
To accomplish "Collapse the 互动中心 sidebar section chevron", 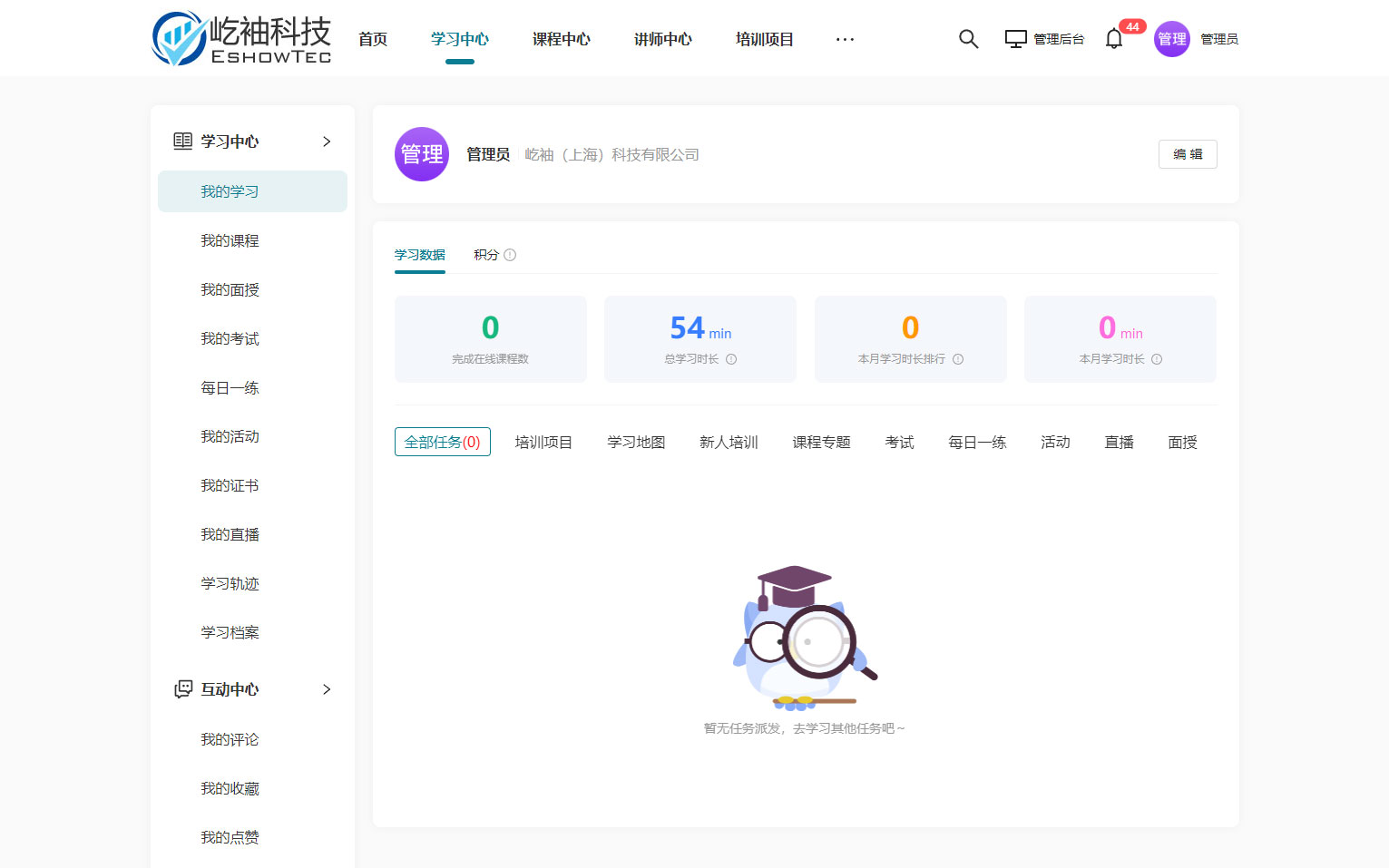I will point(327,689).
